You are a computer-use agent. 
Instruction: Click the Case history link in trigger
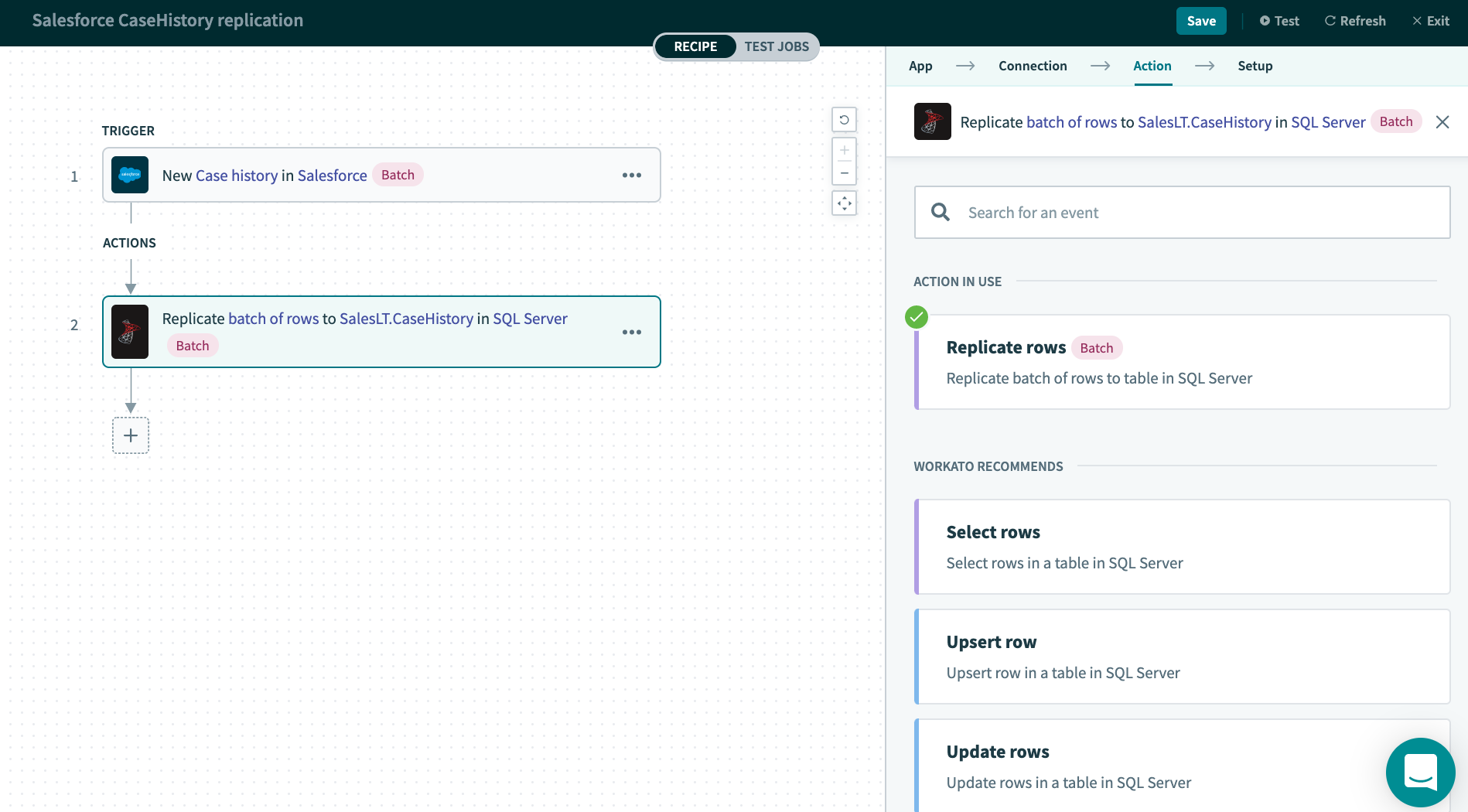[x=236, y=176]
